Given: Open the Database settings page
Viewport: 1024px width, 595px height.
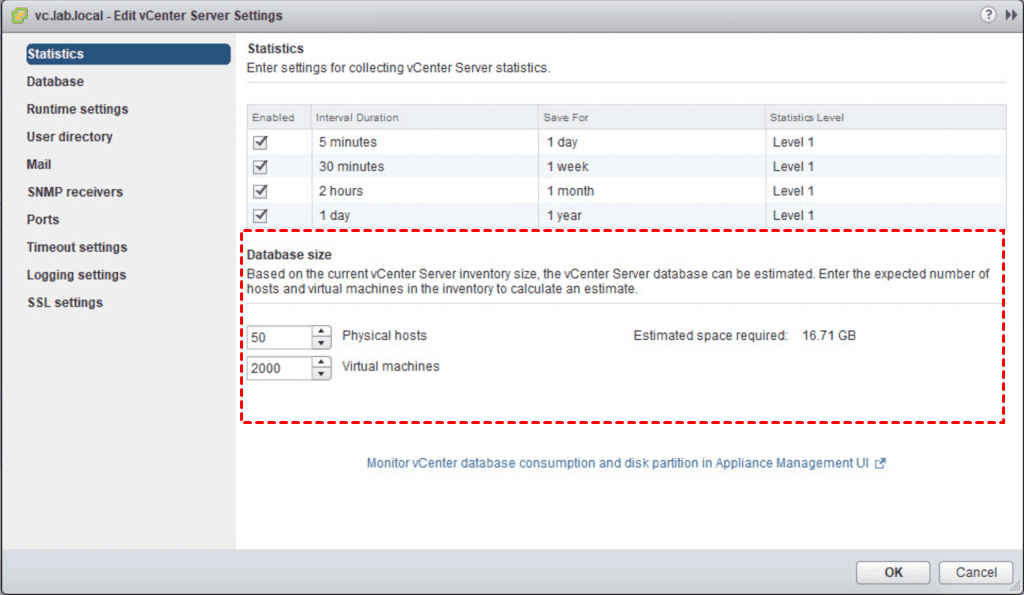Looking at the screenshot, I should pyautogui.click(x=55, y=82).
